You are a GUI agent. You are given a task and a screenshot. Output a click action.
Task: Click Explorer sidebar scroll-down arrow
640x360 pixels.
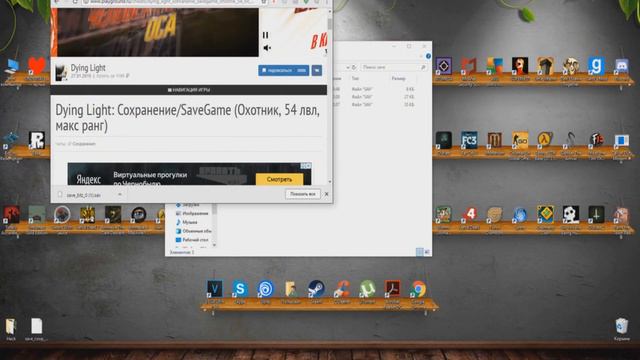[214, 245]
